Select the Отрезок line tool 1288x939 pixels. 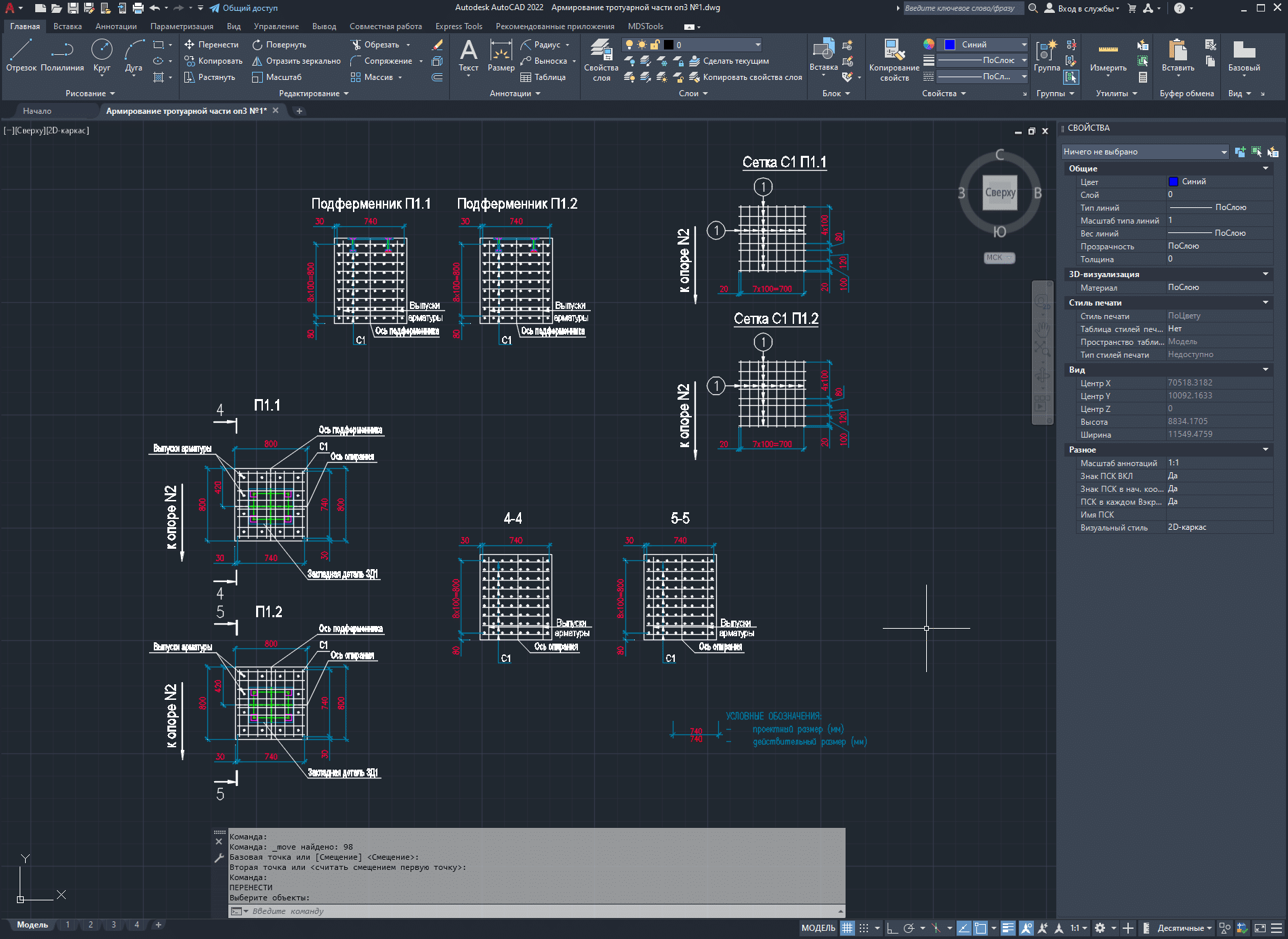click(x=21, y=56)
